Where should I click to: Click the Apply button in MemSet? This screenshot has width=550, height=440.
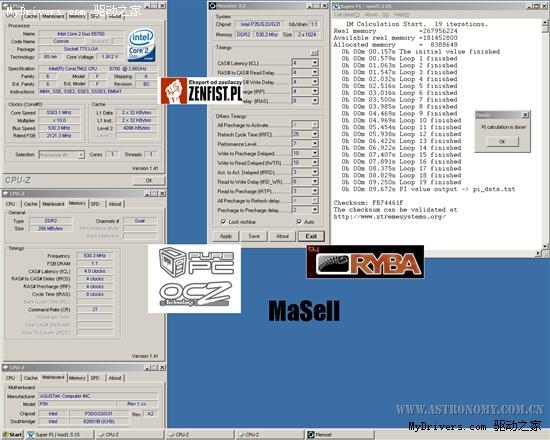point(226,236)
